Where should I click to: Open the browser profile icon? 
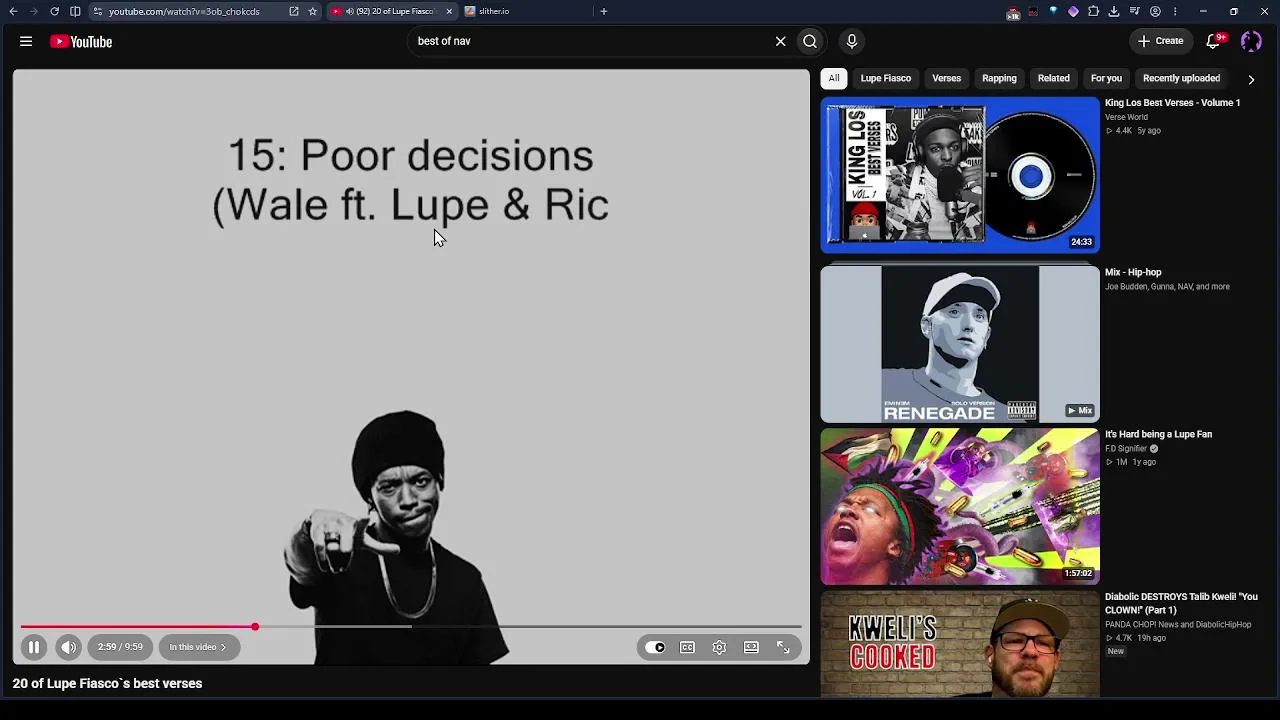[1155, 11]
